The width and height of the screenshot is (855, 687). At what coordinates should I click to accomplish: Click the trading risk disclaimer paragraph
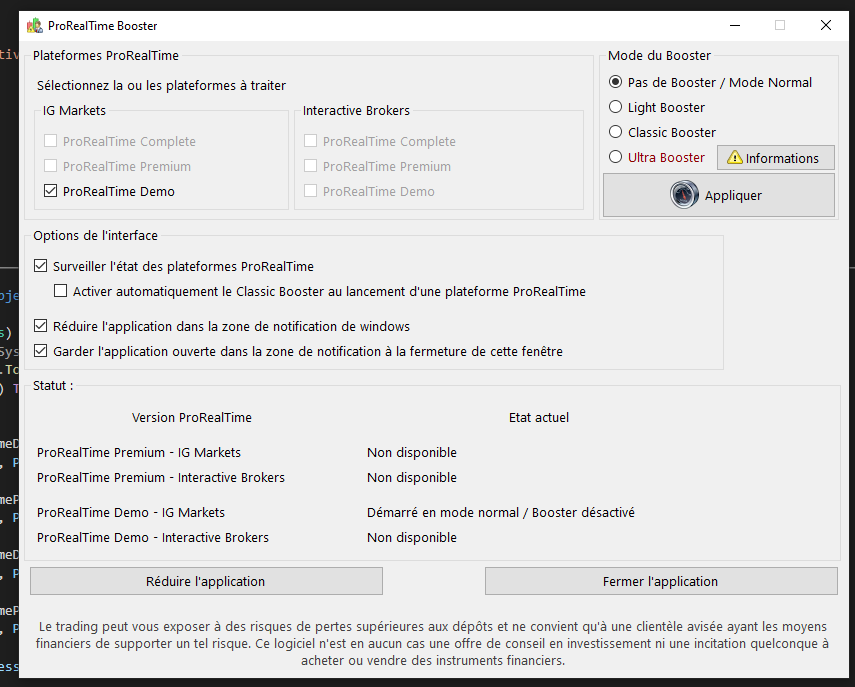pos(432,643)
